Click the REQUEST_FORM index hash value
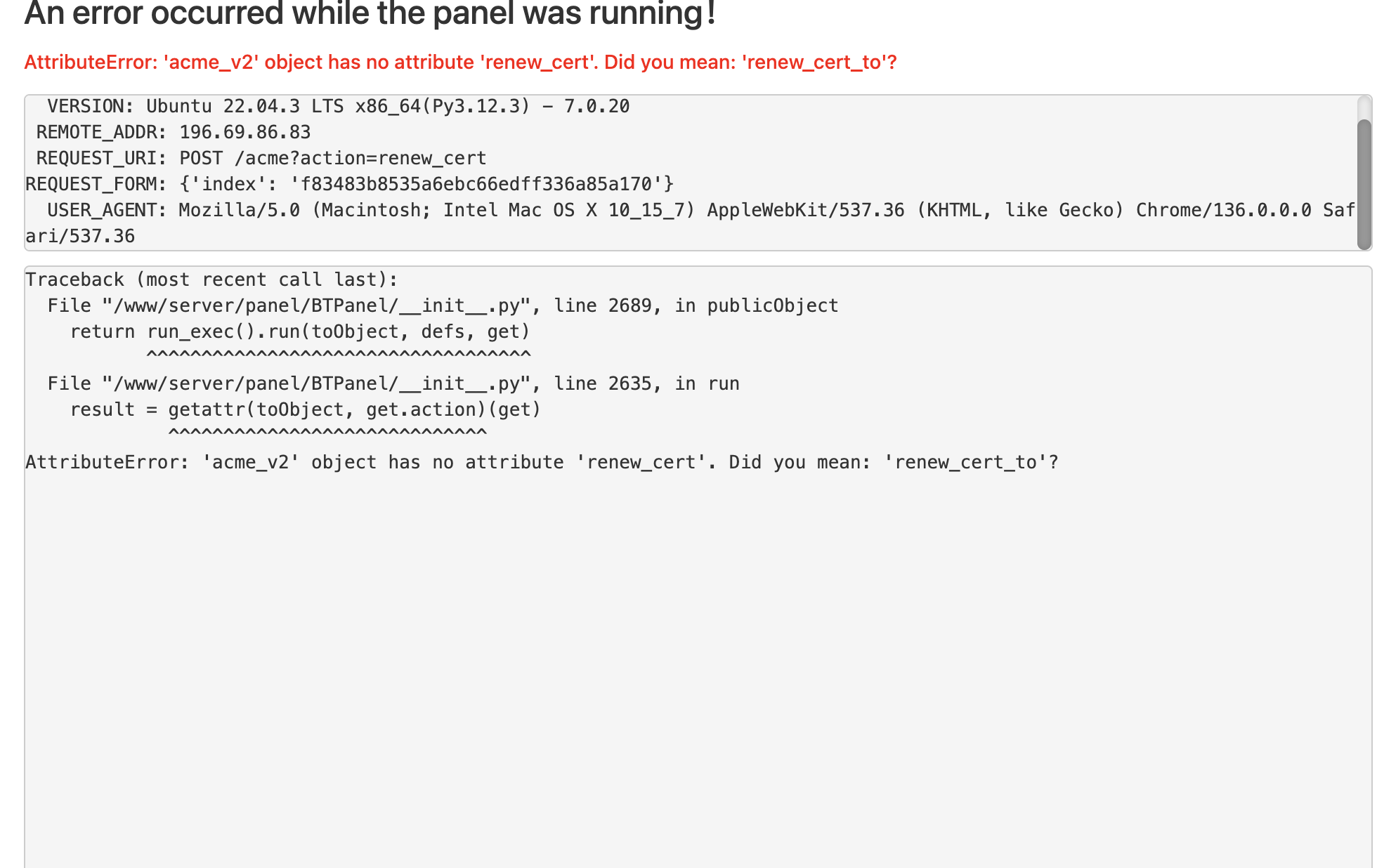1377x868 pixels. pyautogui.click(x=476, y=185)
